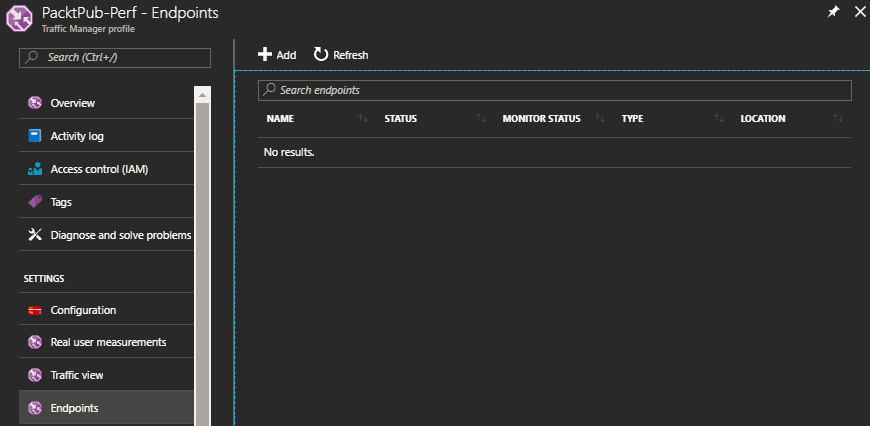Refresh the endpoints list

point(341,54)
